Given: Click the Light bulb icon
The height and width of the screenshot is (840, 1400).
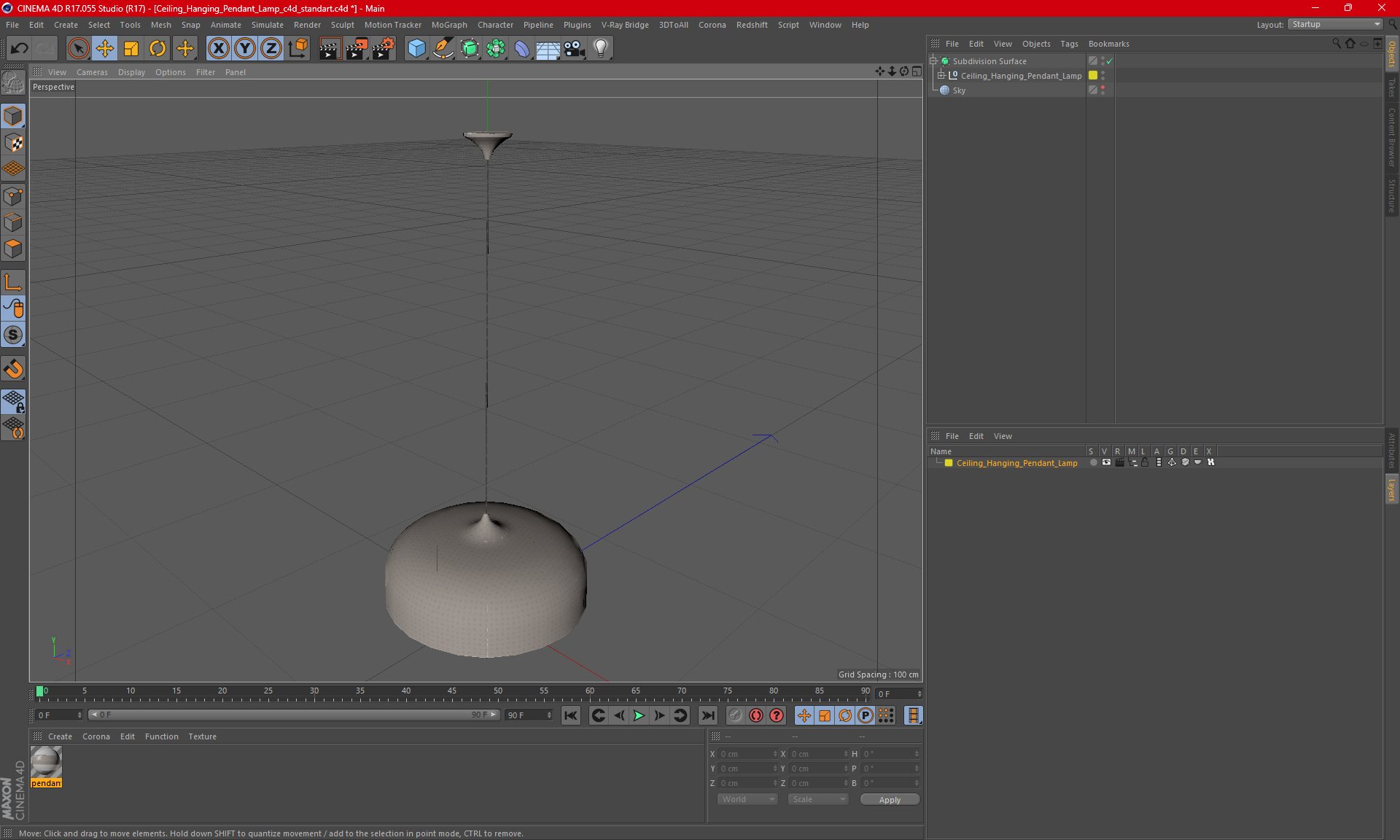Looking at the screenshot, I should pos(600,49).
